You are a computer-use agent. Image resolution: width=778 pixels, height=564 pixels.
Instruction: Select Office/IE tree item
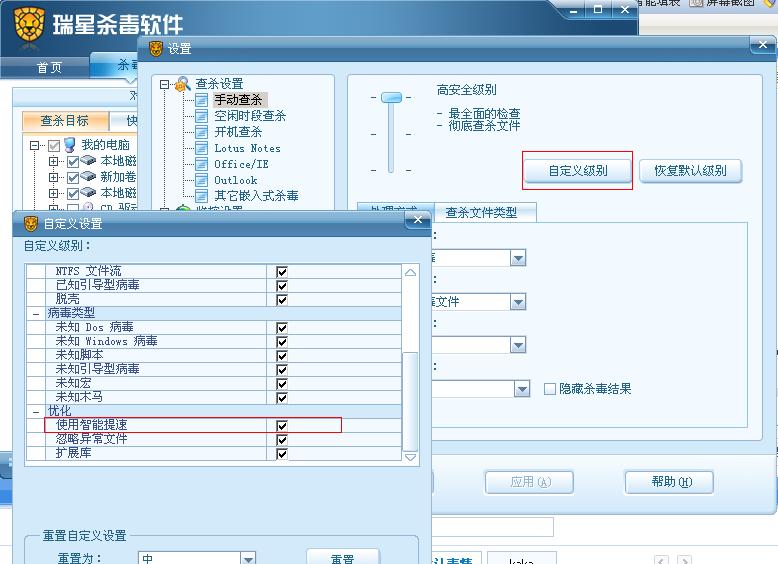[x=241, y=164]
